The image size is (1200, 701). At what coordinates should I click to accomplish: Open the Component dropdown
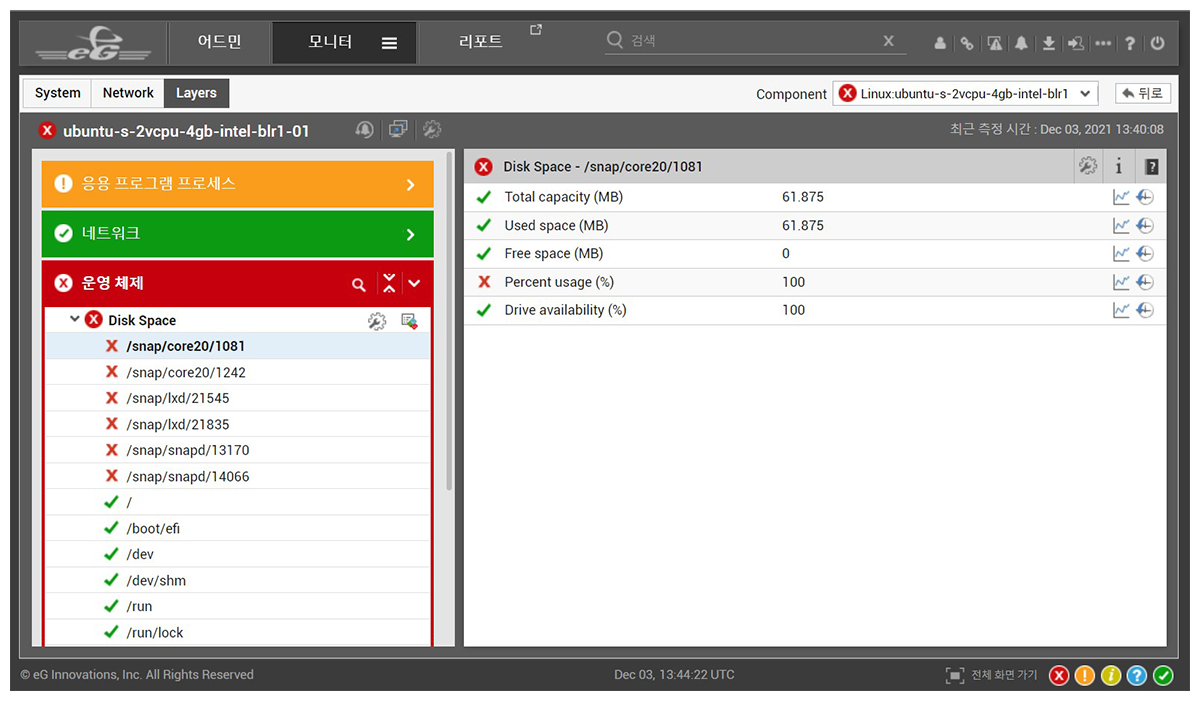coord(965,93)
